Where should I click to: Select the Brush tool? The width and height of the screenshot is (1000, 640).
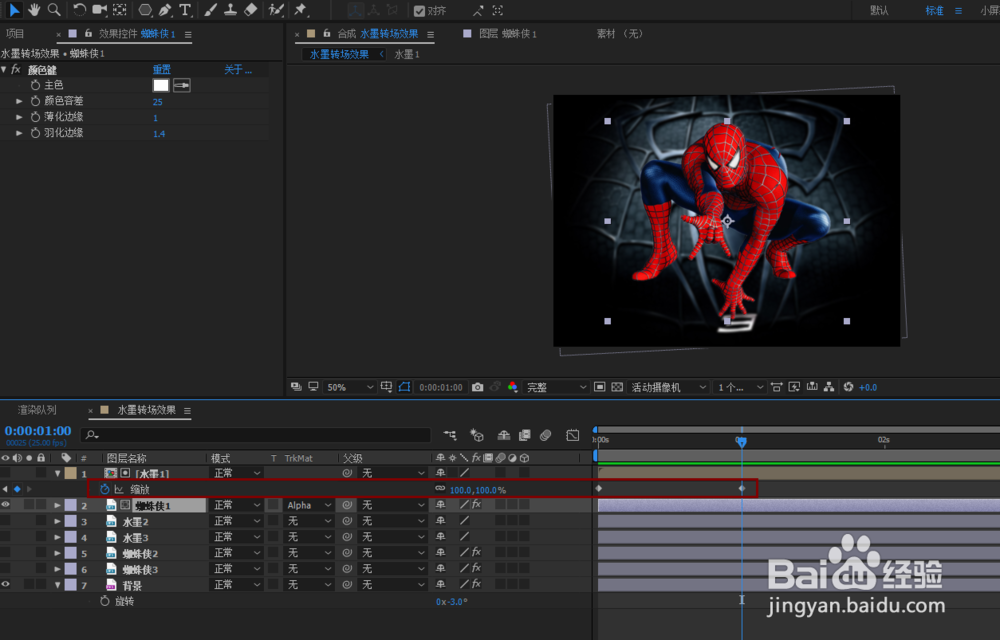tap(210, 10)
